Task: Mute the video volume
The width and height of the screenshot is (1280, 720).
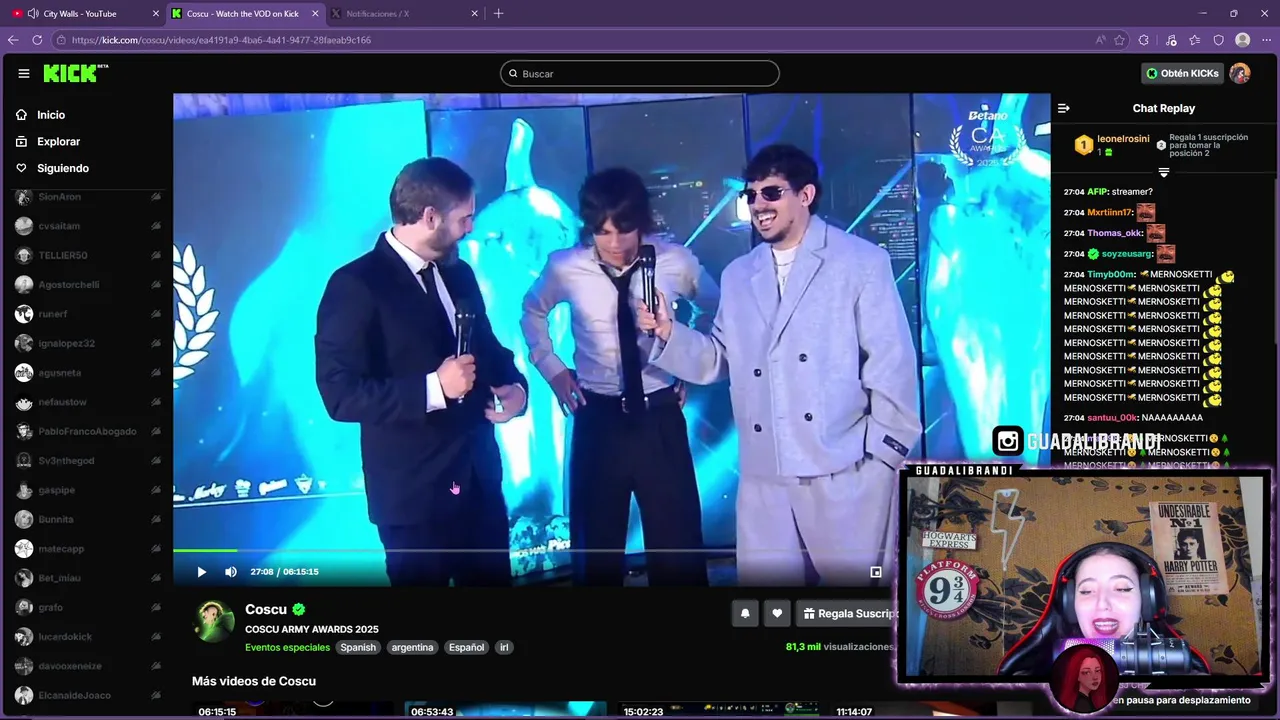Action: coord(231,572)
